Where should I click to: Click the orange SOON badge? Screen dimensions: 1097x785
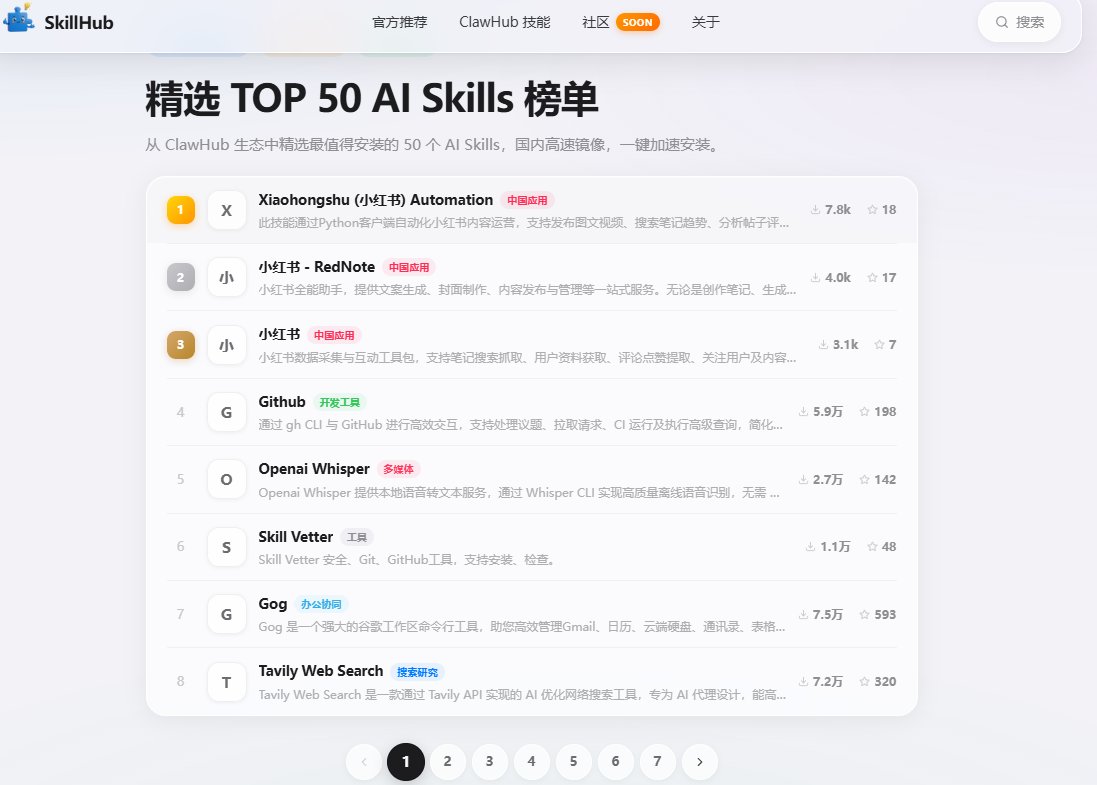point(637,22)
